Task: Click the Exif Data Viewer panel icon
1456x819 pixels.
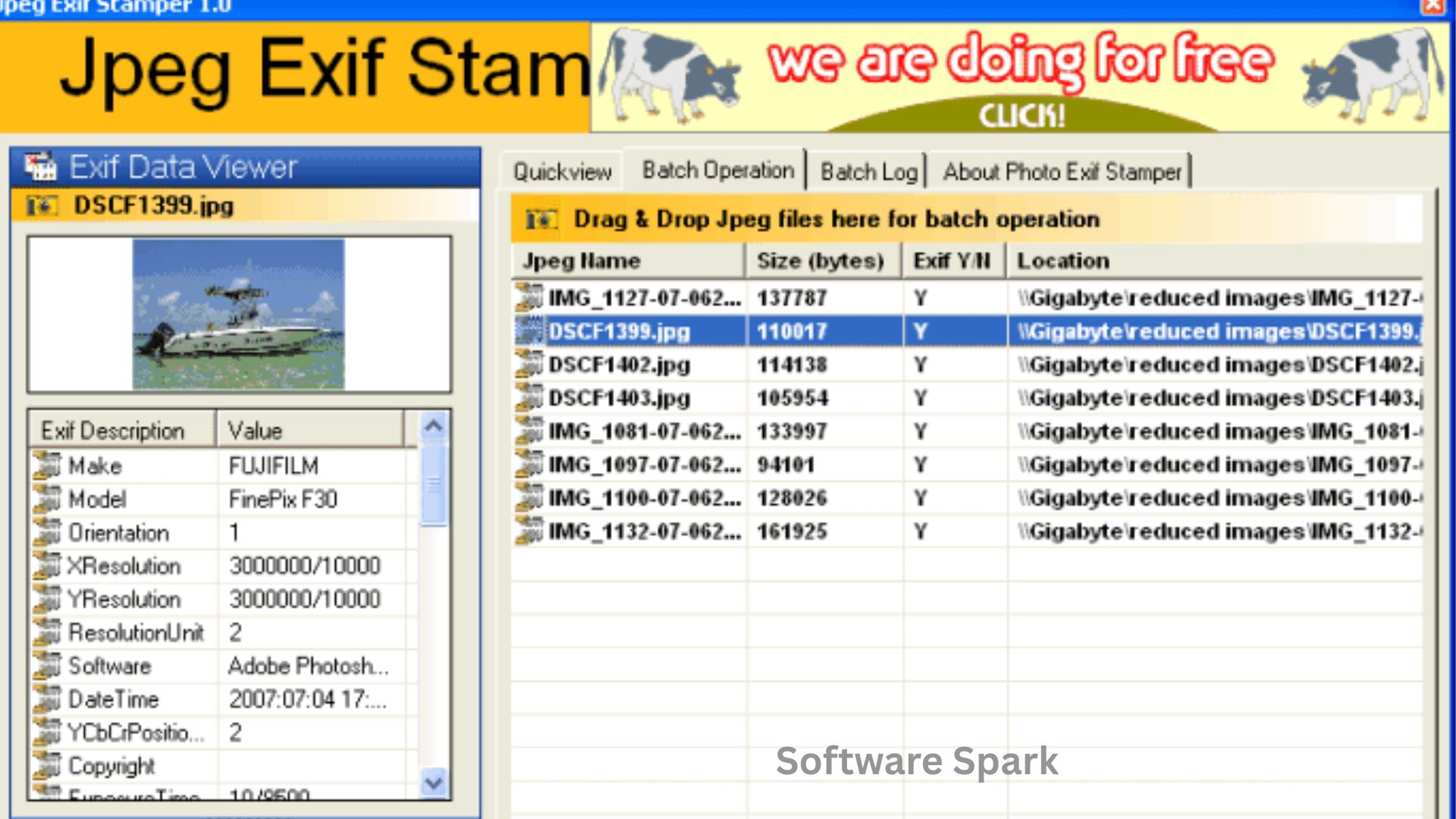Action: (40, 166)
